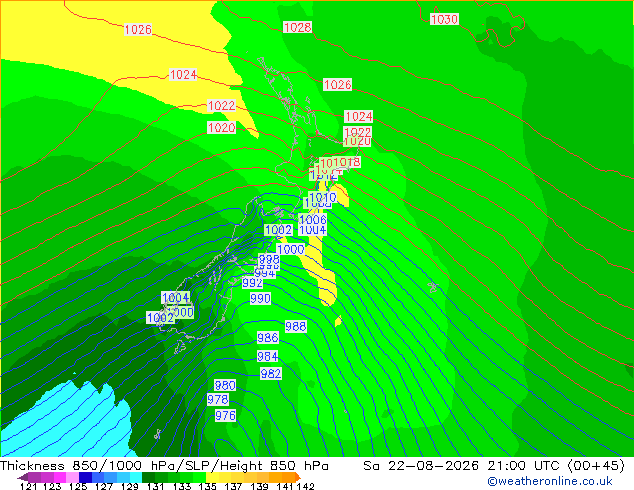Click the legend value 127
The height and width of the screenshot is (490, 634).
tap(104, 486)
